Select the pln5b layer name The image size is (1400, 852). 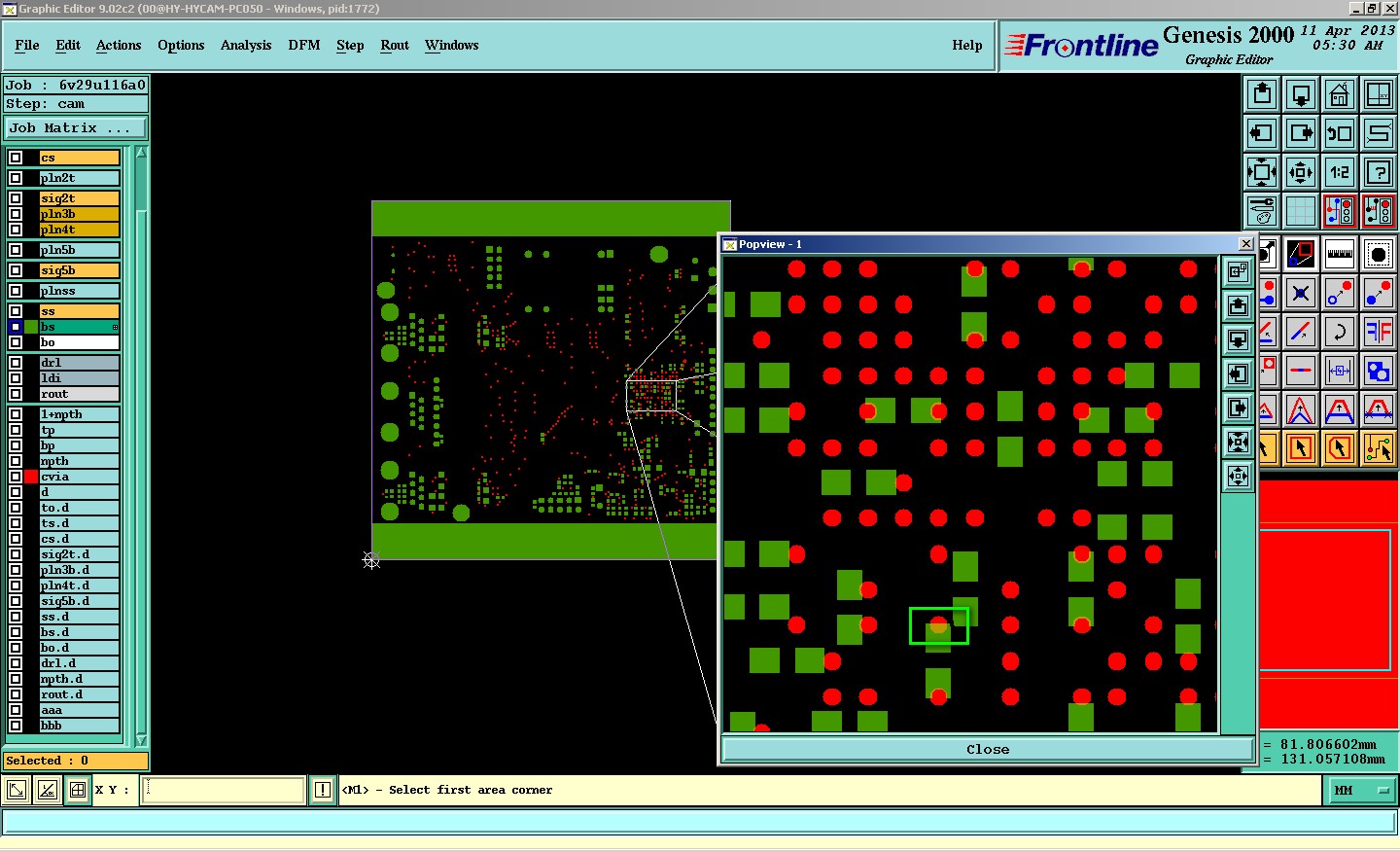click(80, 250)
